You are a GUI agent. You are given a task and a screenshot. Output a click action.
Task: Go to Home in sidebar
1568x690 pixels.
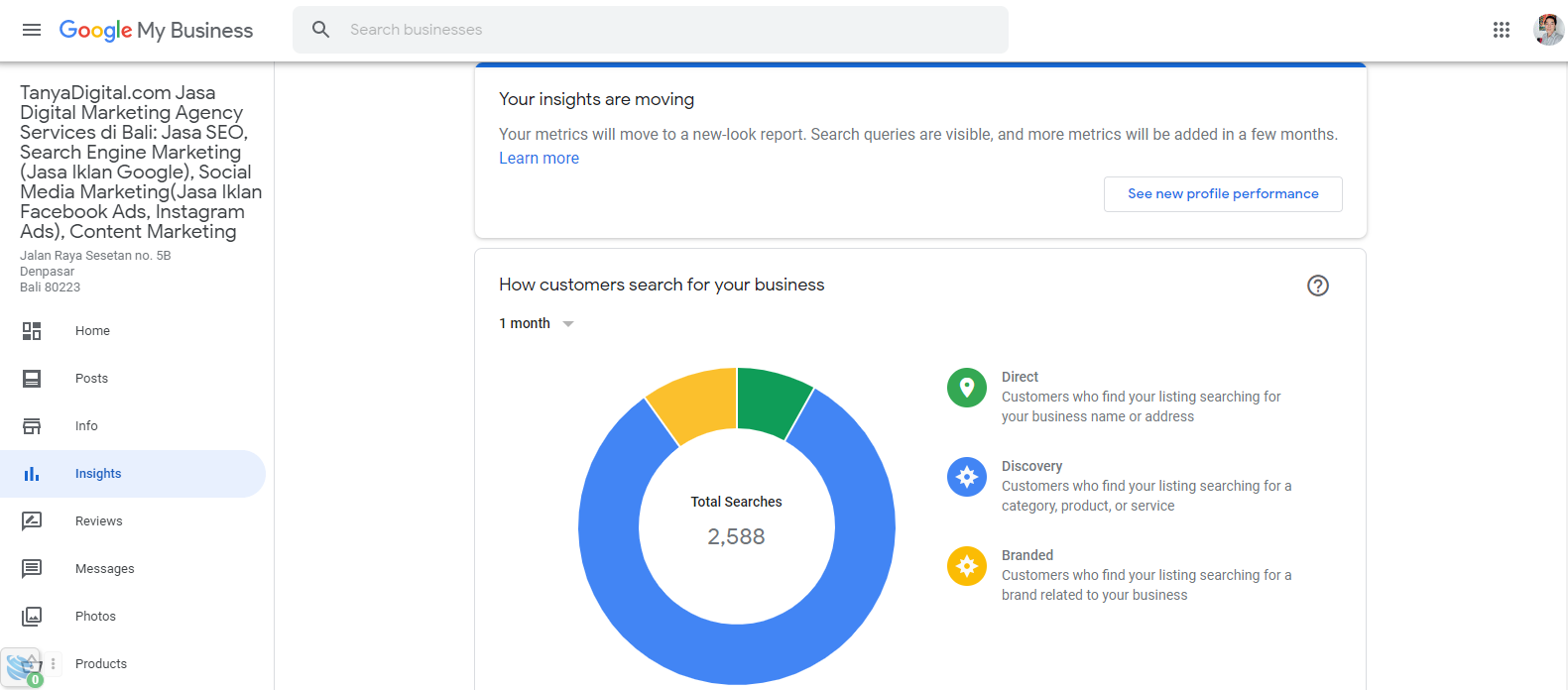pyautogui.click(x=92, y=331)
